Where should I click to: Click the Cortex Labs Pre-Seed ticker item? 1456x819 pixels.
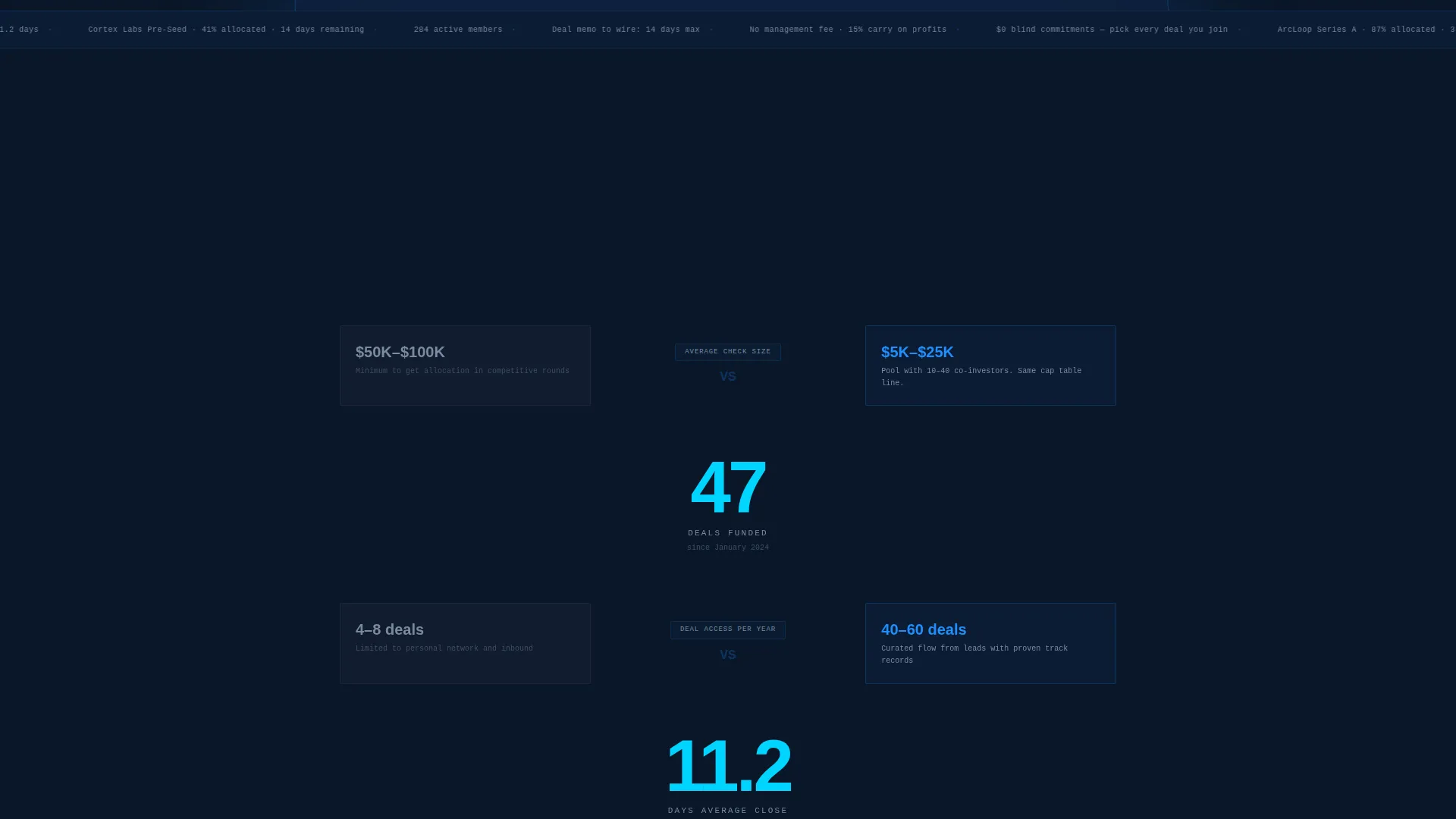(226, 30)
